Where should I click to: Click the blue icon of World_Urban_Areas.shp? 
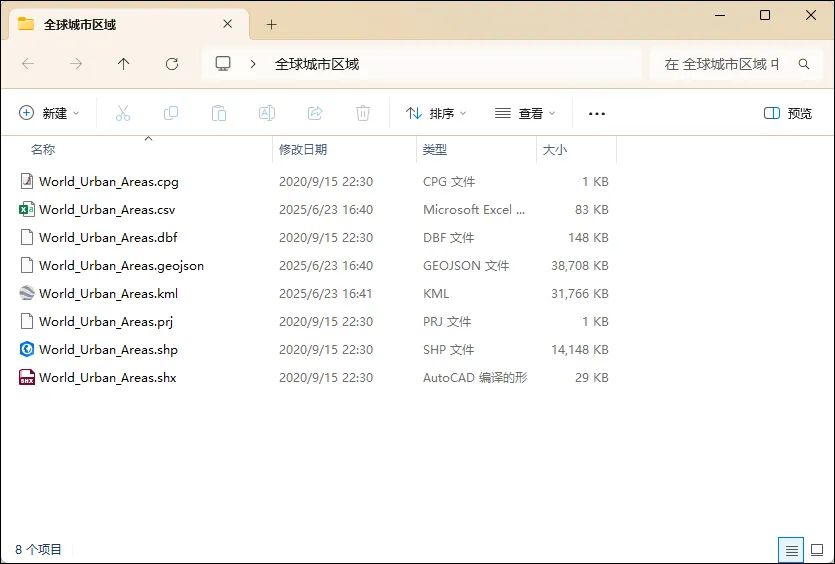click(x=27, y=349)
